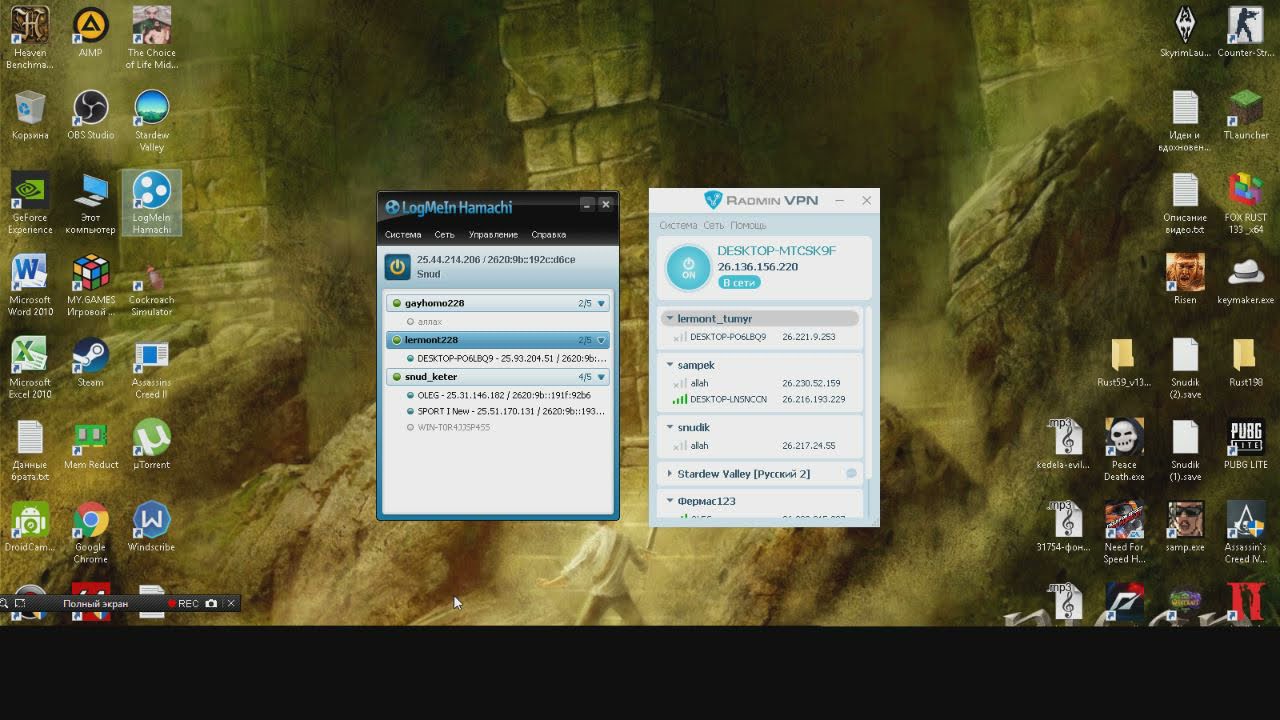Image resolution: width=1280 pixels, height=720 pixels.
Task: Open Mem Reduct desktop icon
Action: [x=90, y=445]
